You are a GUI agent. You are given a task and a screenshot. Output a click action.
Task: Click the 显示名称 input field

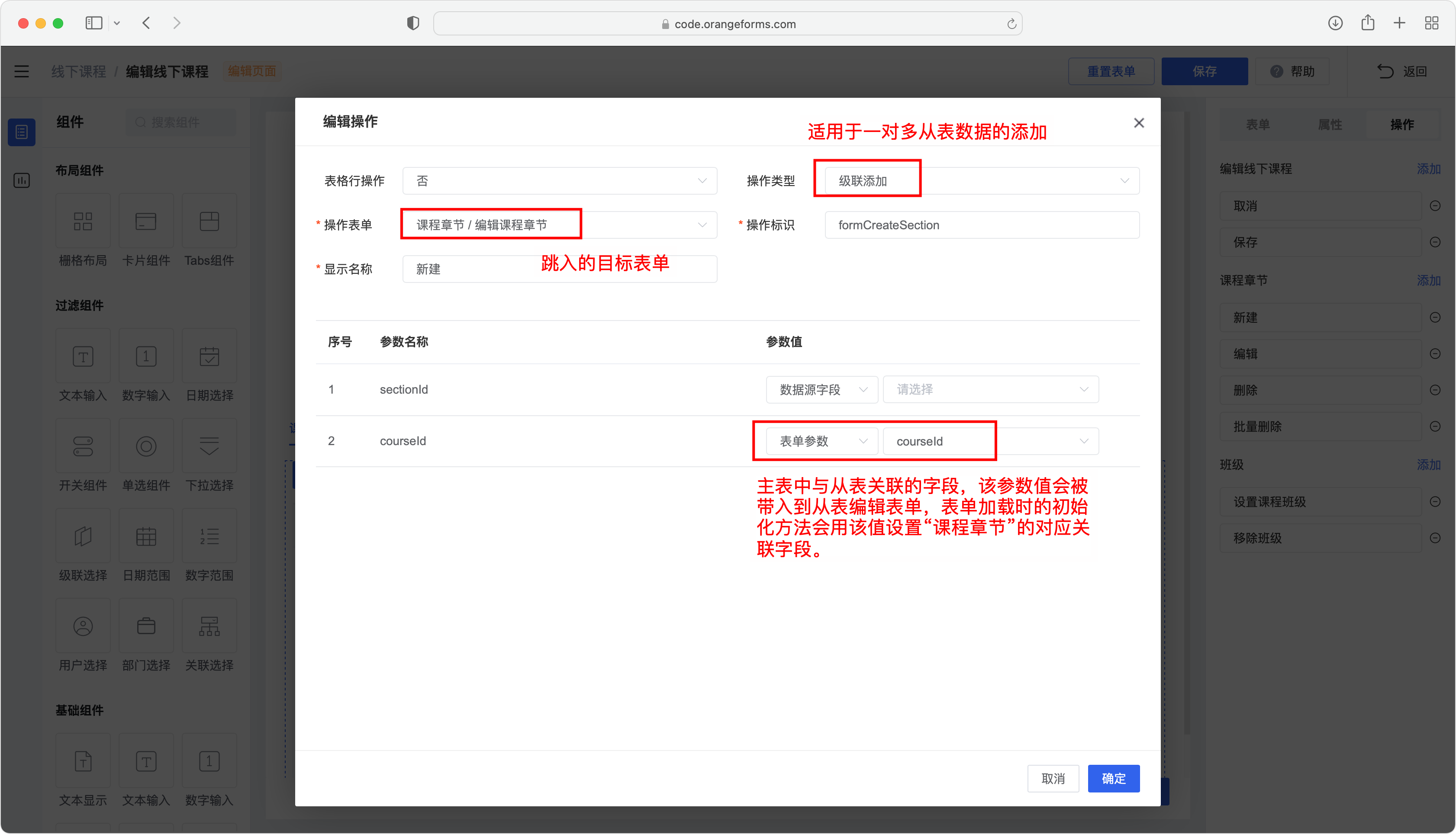tap(559, 269)
